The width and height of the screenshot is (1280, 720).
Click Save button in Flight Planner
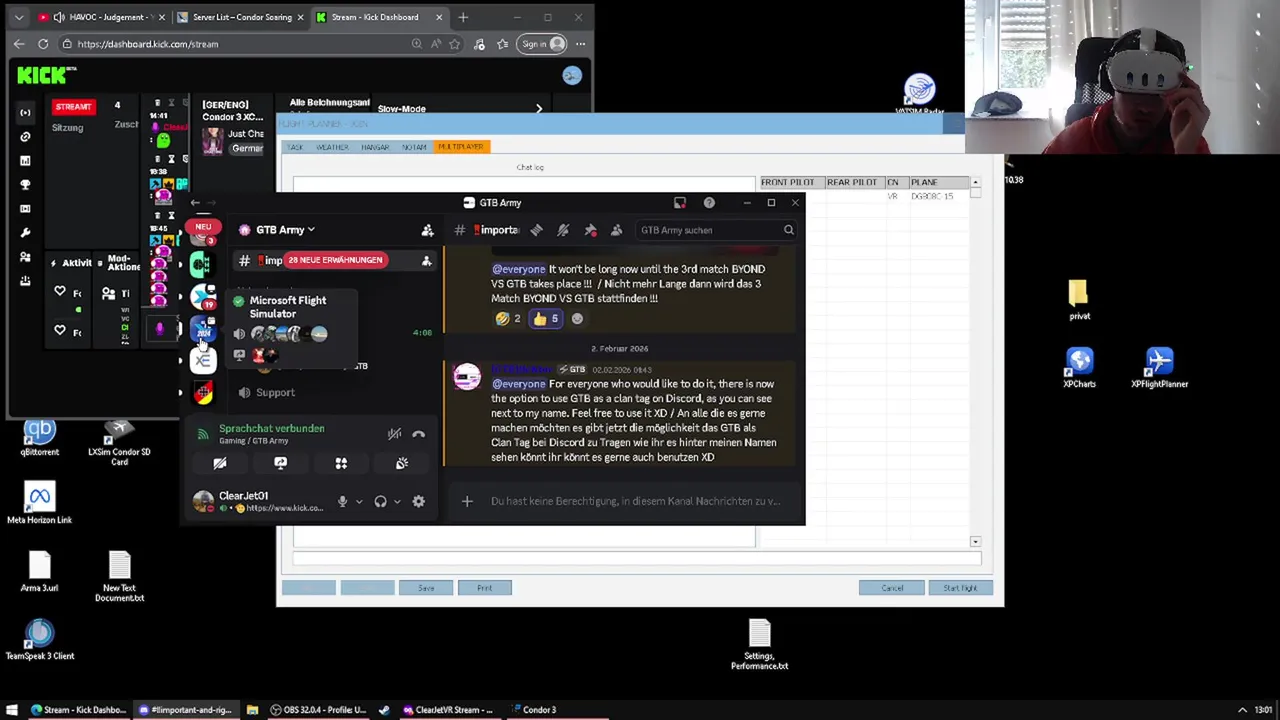click(x=426, y=588)
